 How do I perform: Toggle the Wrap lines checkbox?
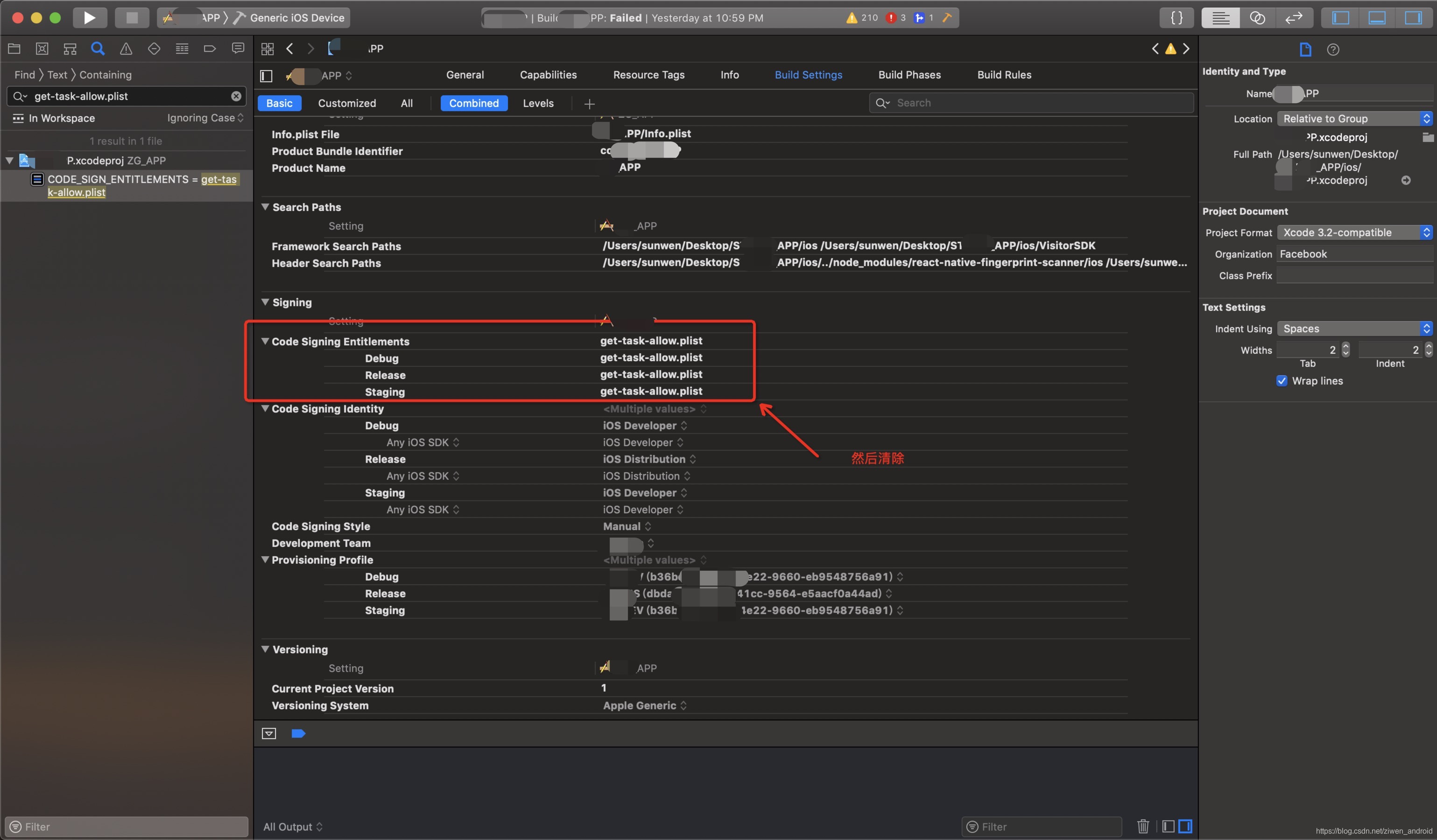1282,381
